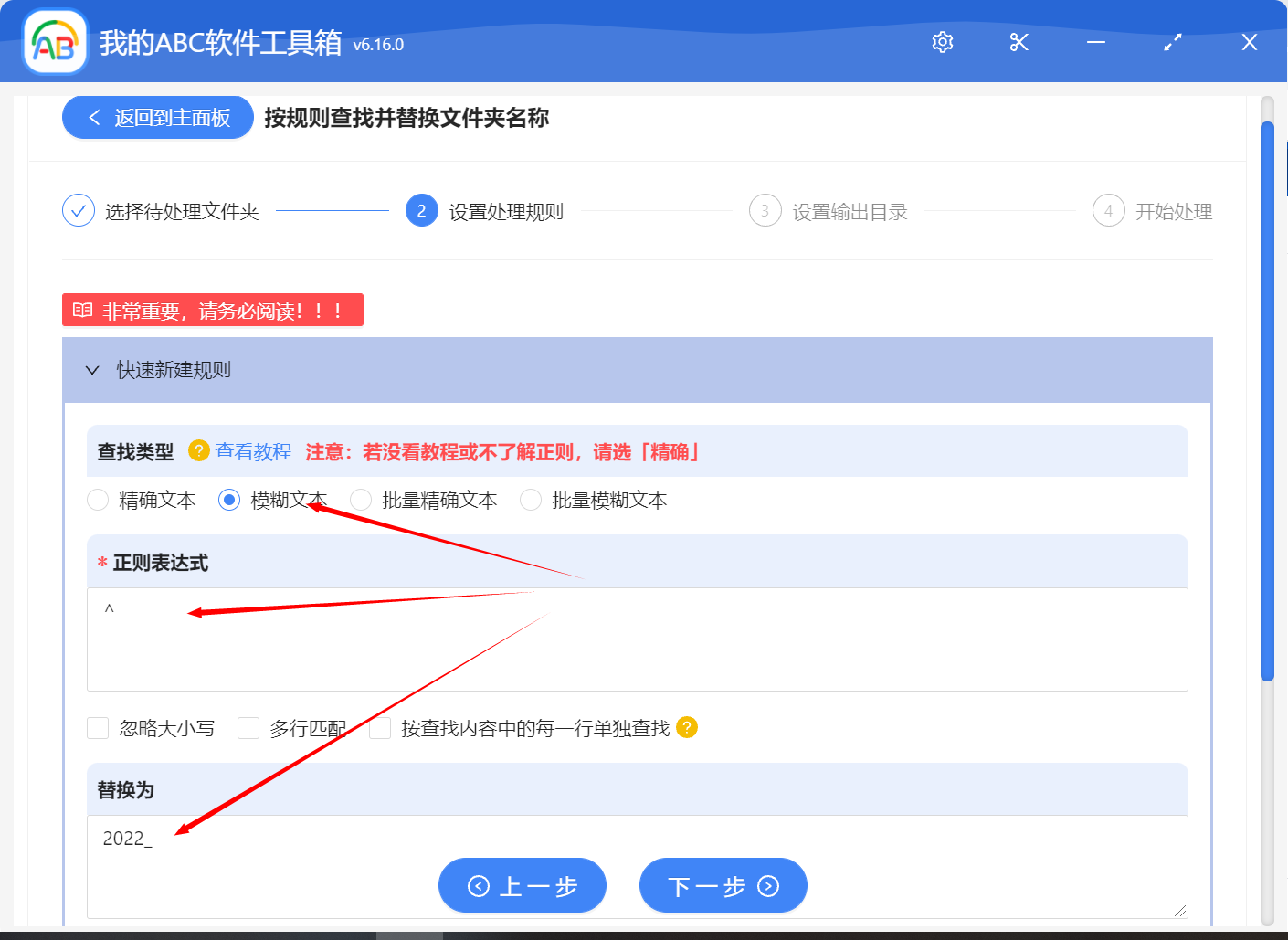
Task: Enable 按查找内容中的每一行单独查找
Action: tap(380, 728)
